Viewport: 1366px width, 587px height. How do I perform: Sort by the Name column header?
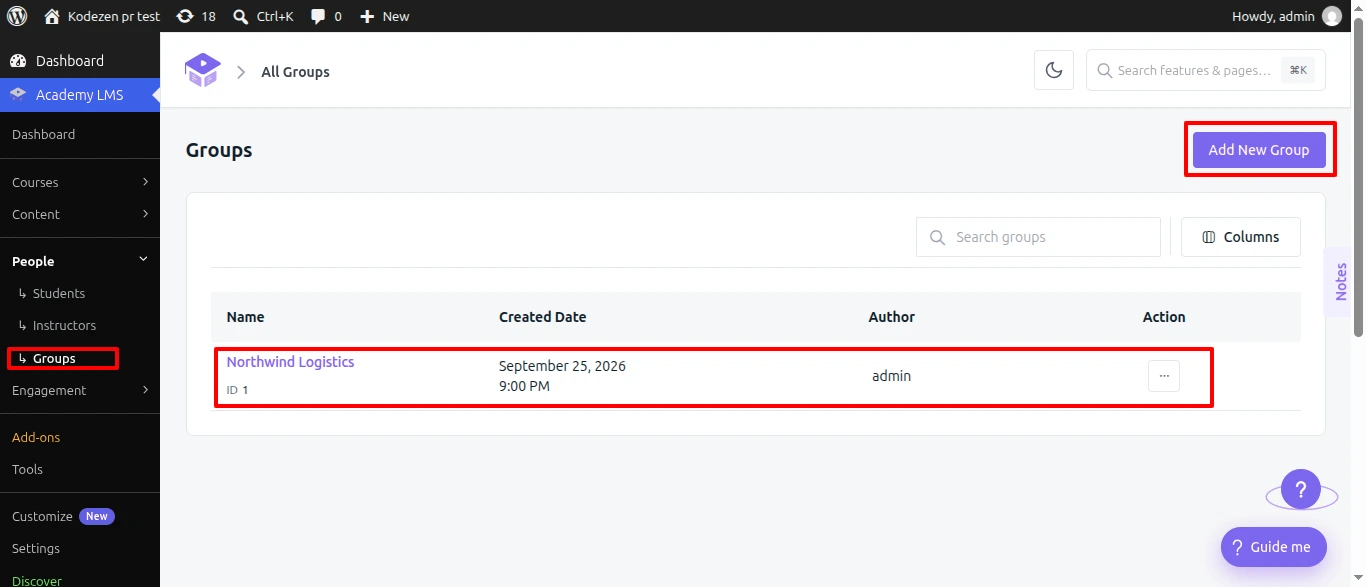point(245,317)
